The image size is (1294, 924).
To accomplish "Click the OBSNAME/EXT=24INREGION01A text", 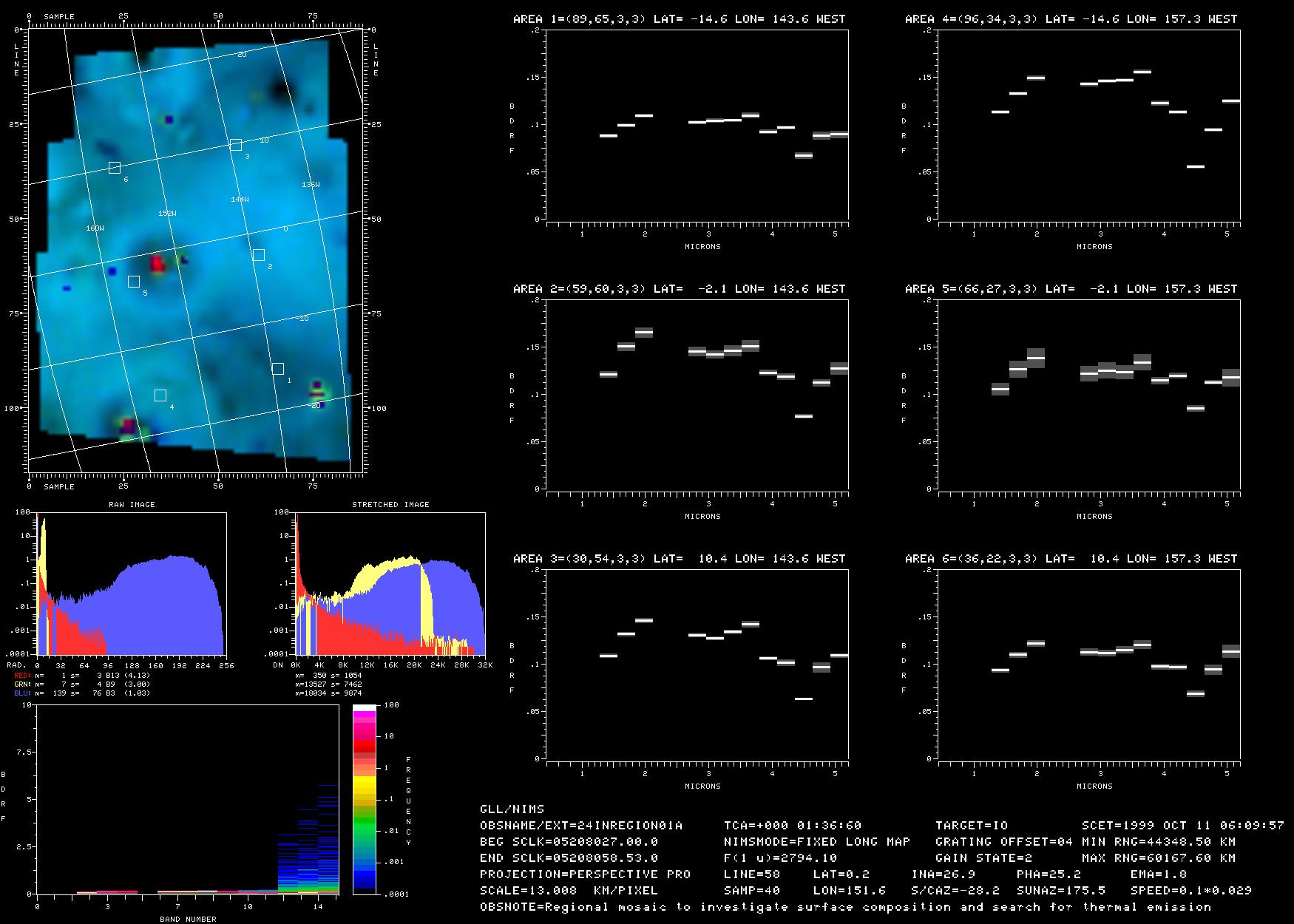I will coord(581,826).
